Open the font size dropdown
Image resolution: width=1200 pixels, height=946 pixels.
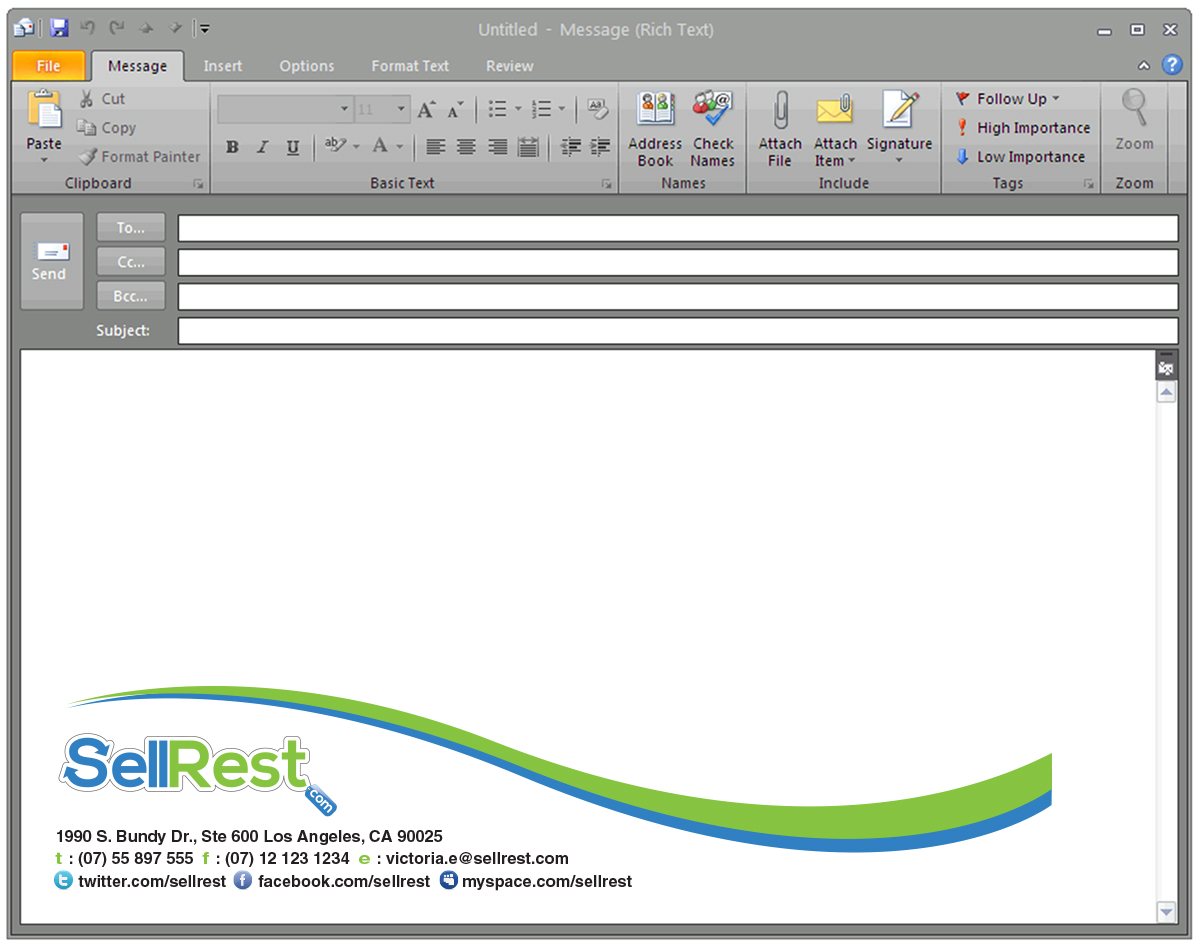click(401, 109)
